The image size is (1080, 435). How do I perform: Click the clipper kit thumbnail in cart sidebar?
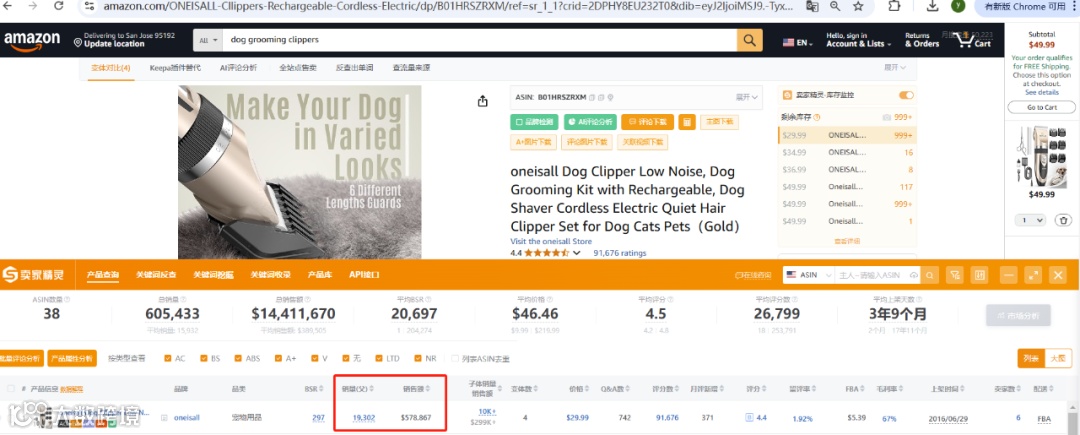pos(1041,156)
